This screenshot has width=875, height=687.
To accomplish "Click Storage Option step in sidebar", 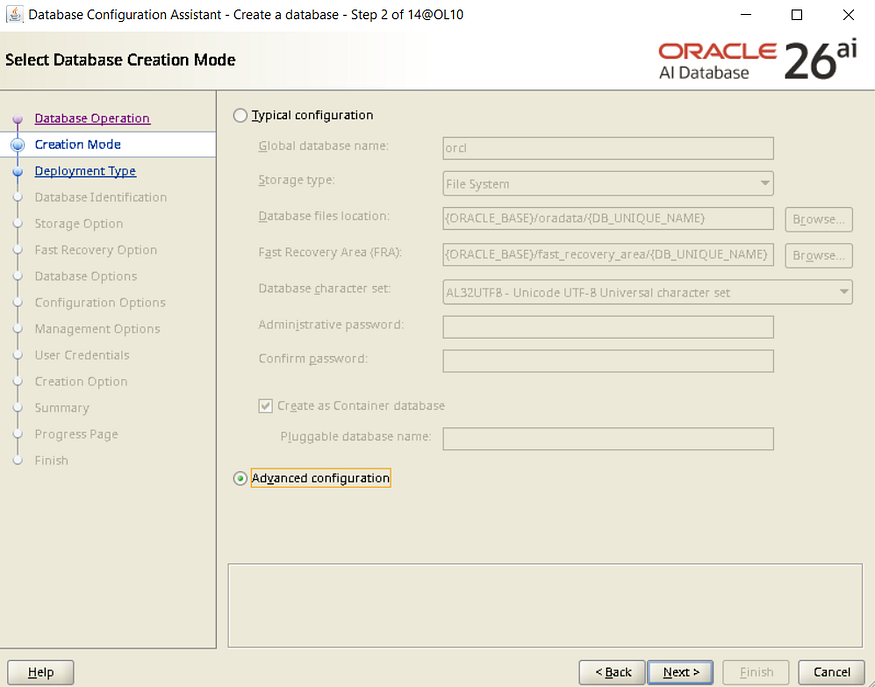I will (x=79, y=223).
